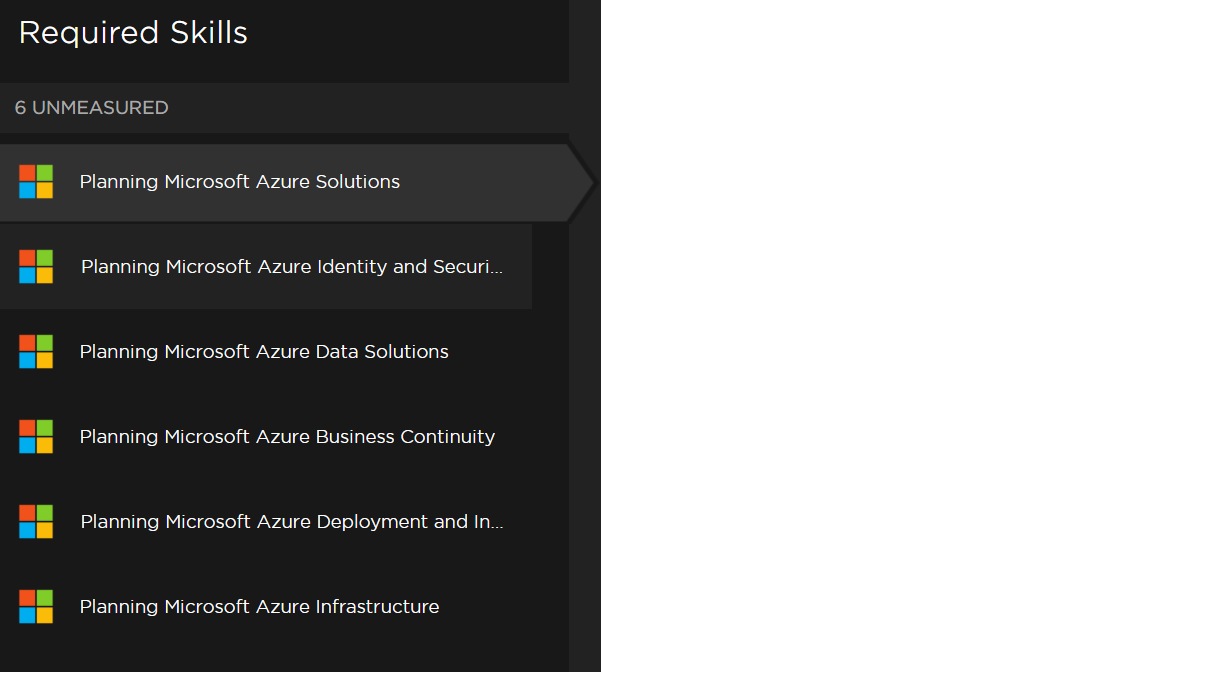Click the Microsoft logo beside Business Continuity skill
Viewport: 1229px width, 684px height.
(x=36, y=437)
